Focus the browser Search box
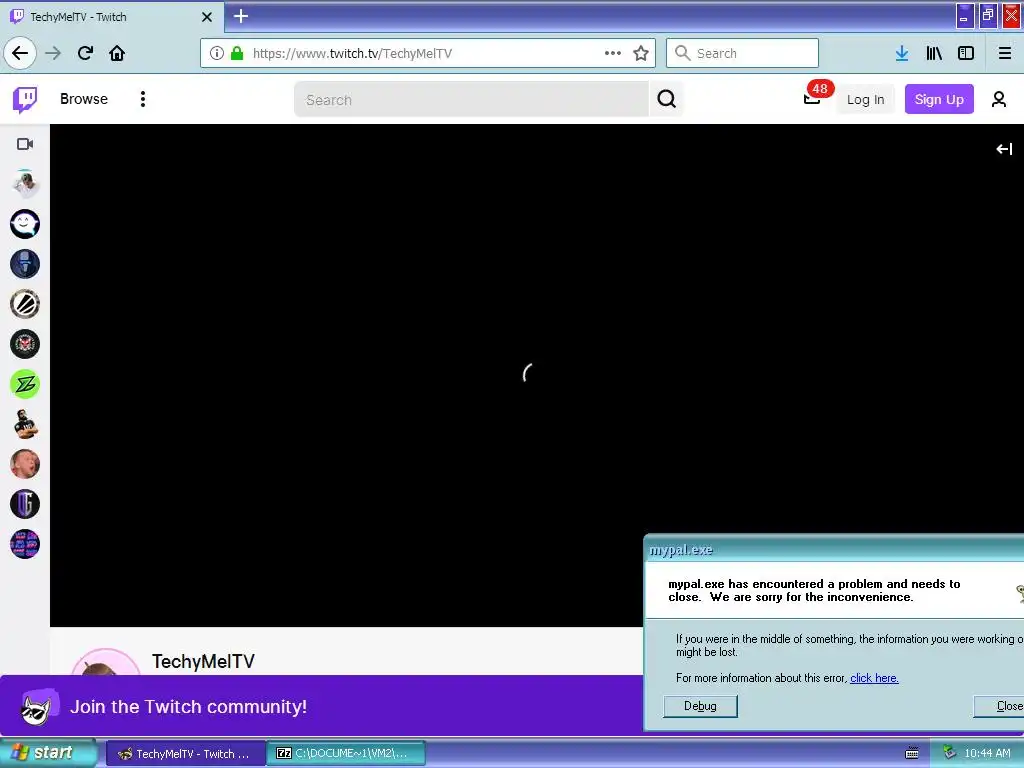The width and height of the screenshot is (1024, 768). tap(743, 53)
